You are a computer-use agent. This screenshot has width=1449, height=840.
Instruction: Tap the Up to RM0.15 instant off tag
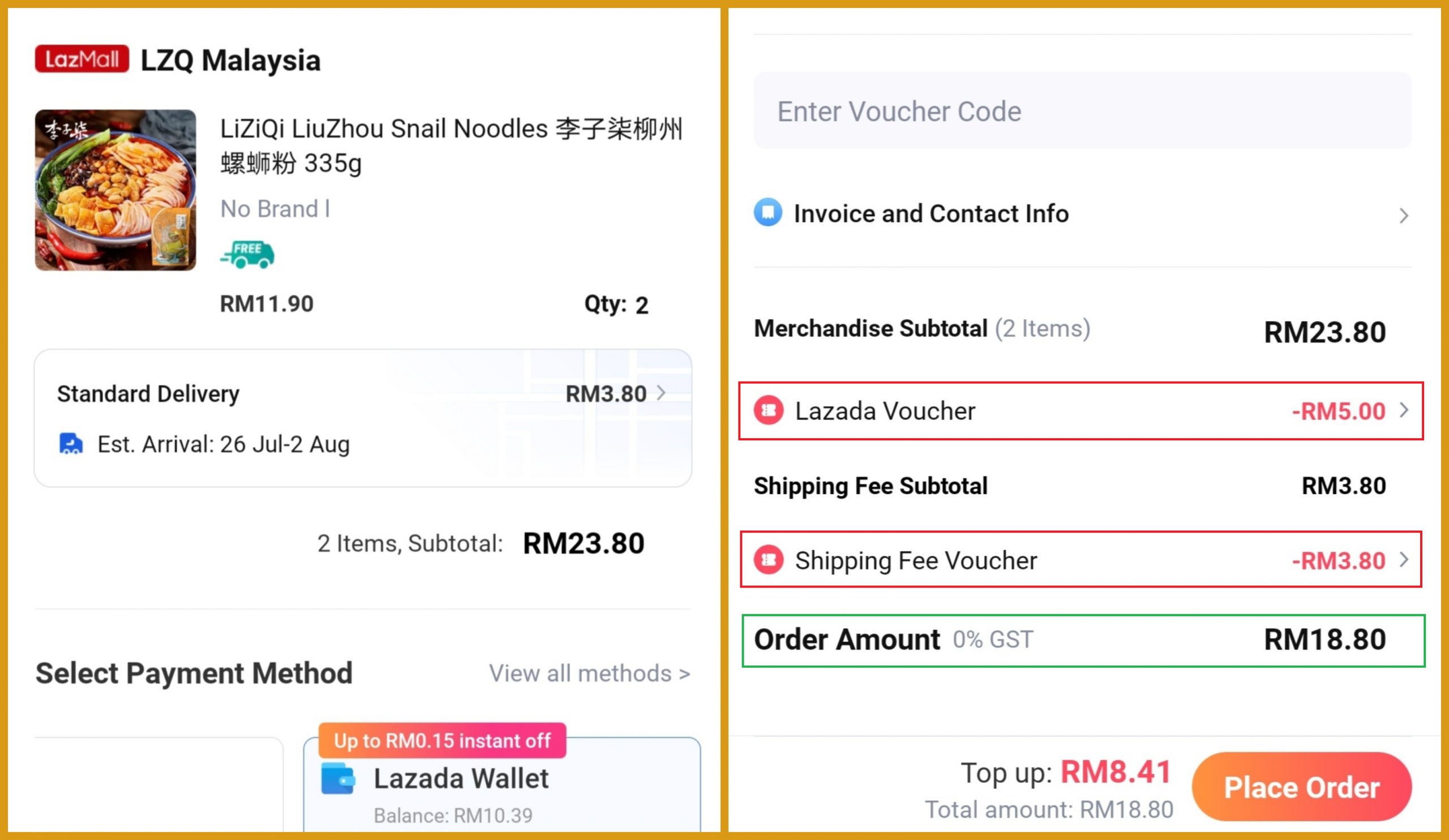pyautogui.click(x=442, y=740)
